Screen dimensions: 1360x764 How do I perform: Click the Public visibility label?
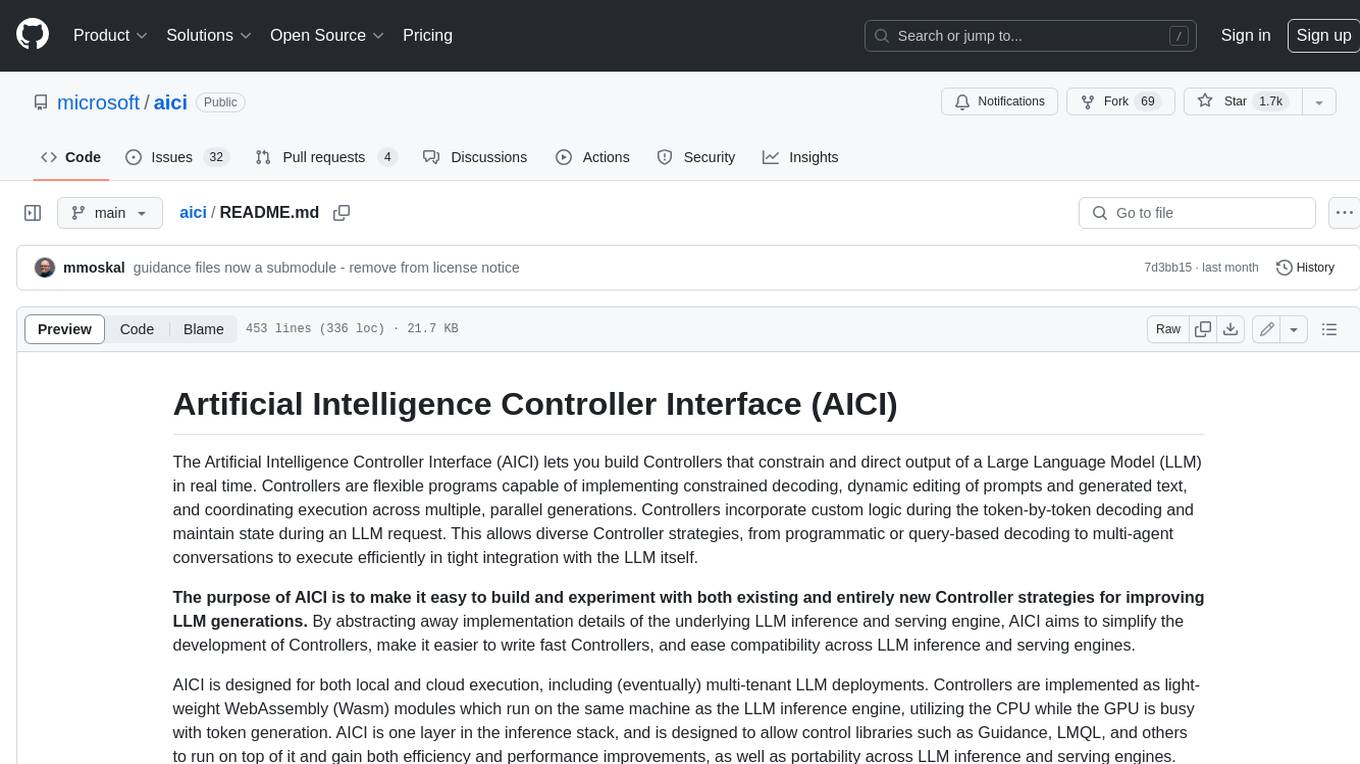pos(220,102)
